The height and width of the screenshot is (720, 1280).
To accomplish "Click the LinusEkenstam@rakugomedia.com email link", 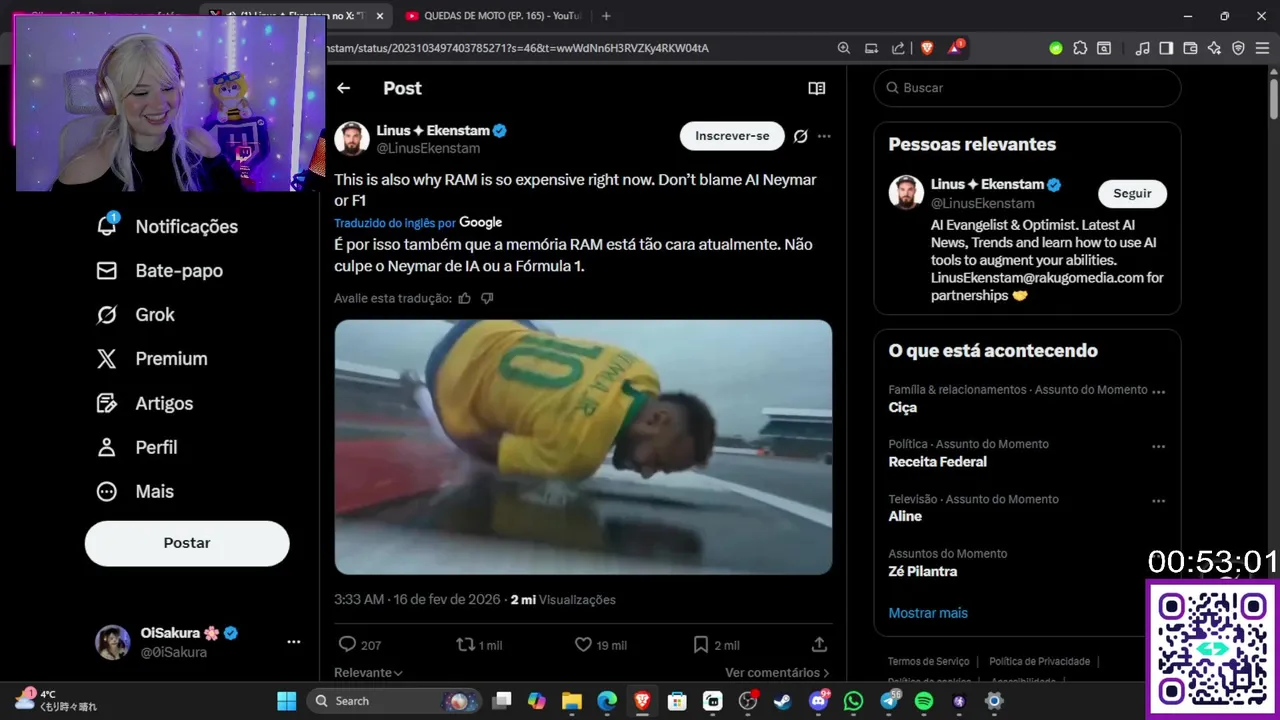I will 1037,278.
